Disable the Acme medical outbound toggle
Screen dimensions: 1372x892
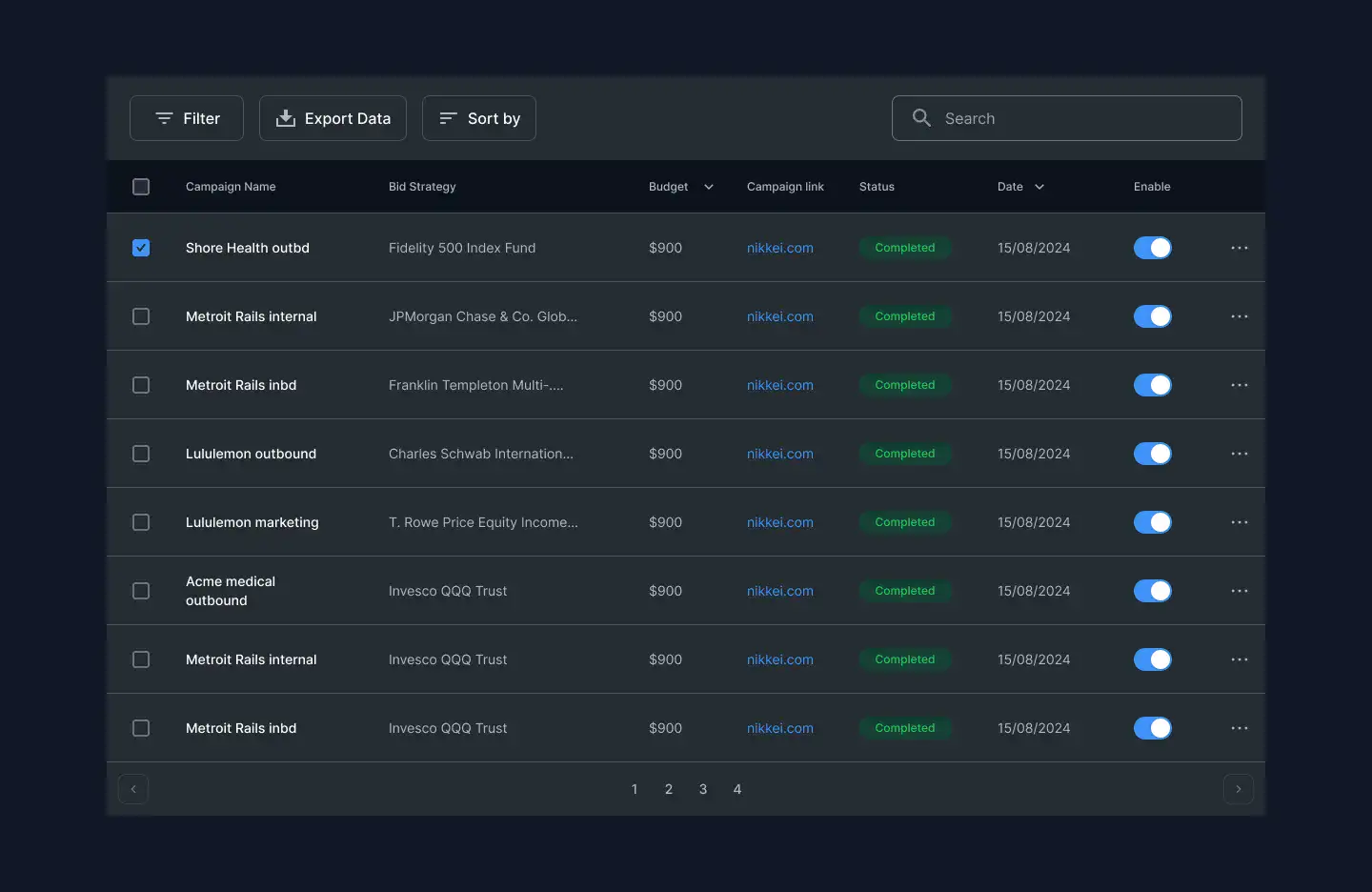point(1153,591)
